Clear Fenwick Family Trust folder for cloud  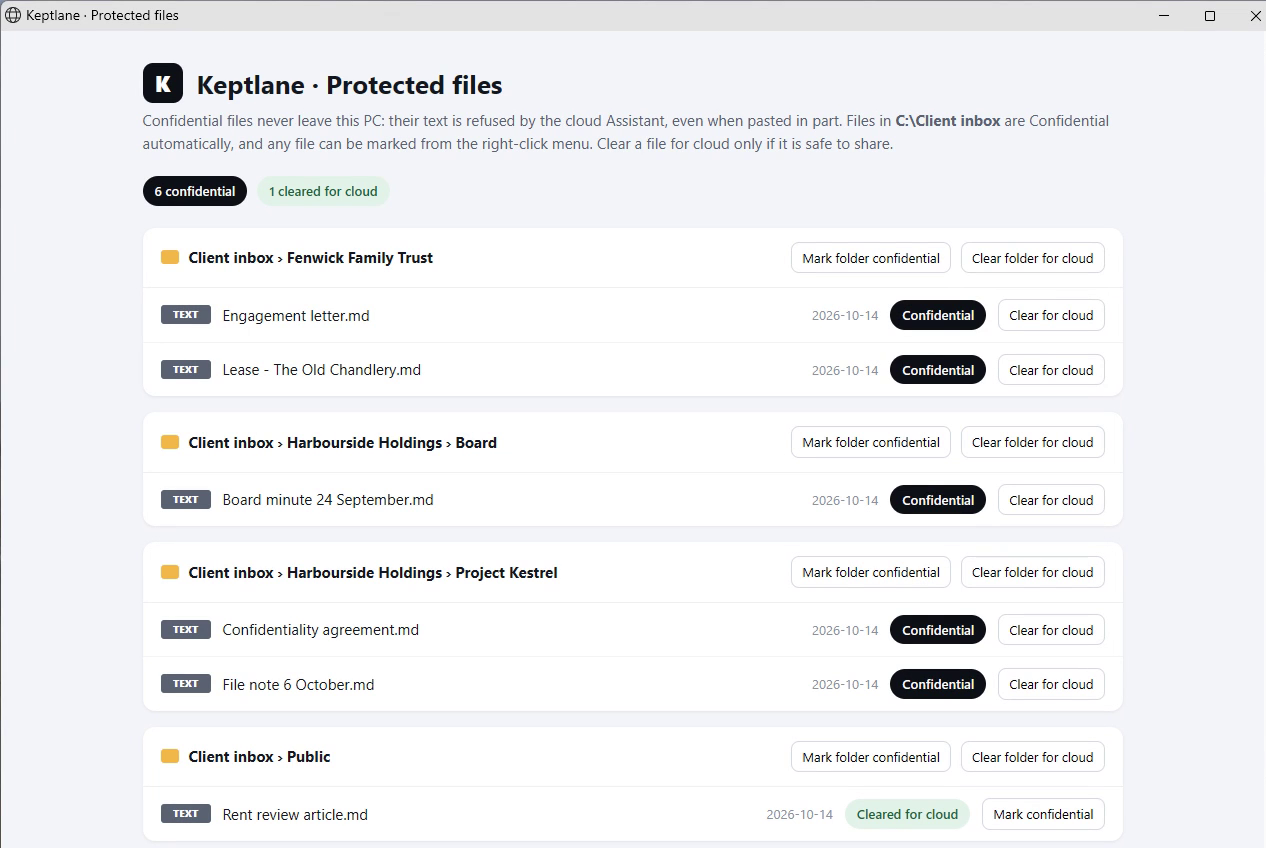coord(1033,258)
